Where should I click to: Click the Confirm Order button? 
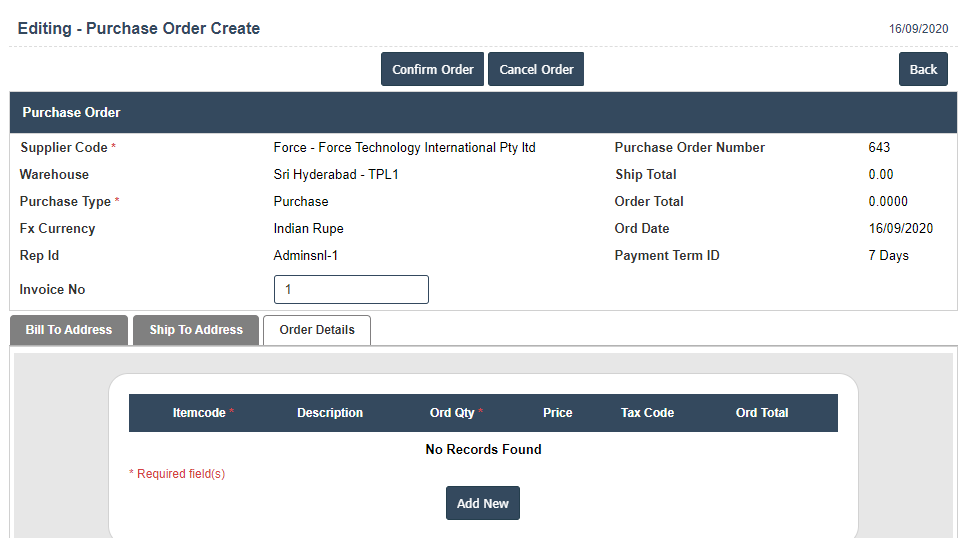[x=432, y=69]
